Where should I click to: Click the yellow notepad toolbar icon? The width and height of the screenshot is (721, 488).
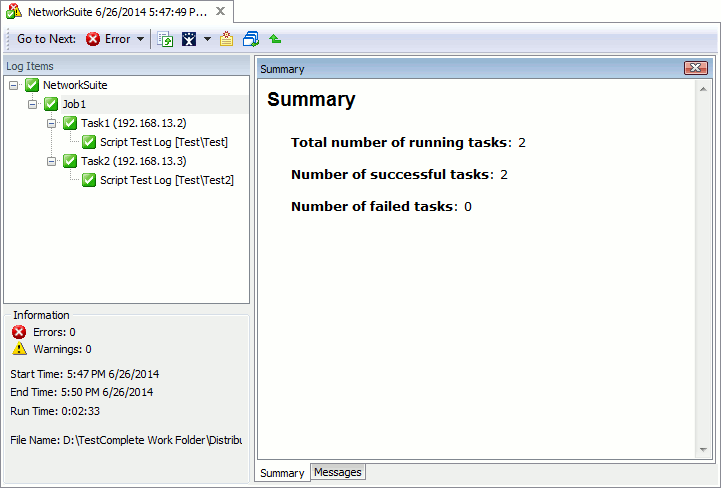pyautogui.click(x=226, y=39)
